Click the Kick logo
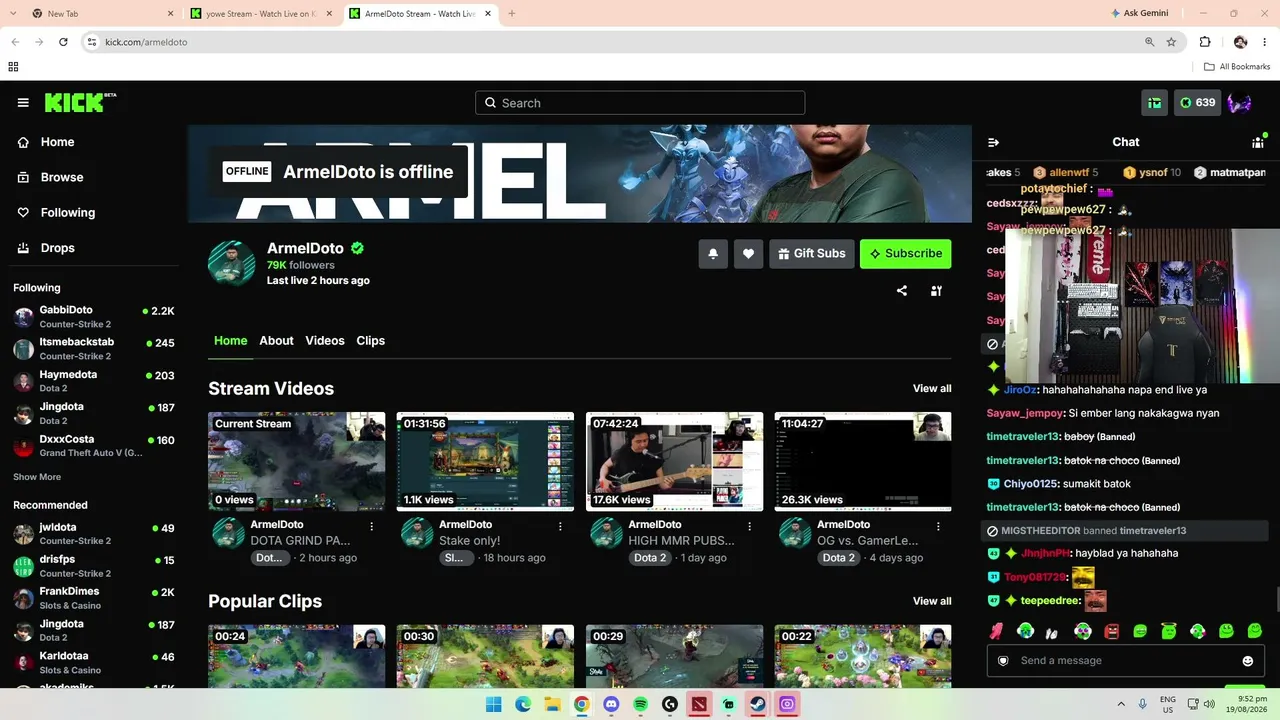Screen dimensions: 1280x720 point(80,102)
